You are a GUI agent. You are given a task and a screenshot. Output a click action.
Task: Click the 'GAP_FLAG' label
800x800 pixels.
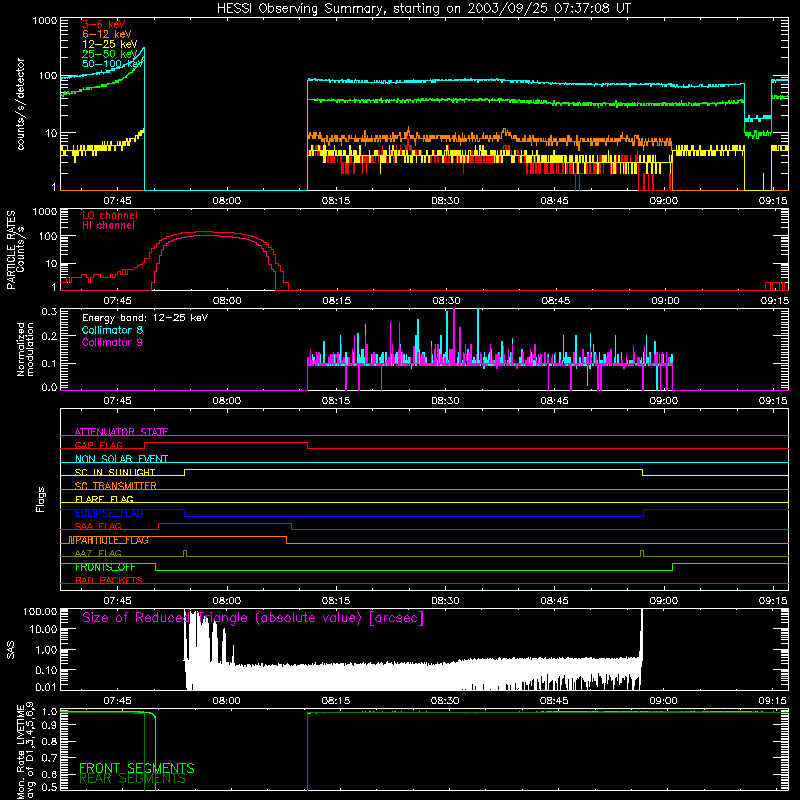(x=98, y=445)
